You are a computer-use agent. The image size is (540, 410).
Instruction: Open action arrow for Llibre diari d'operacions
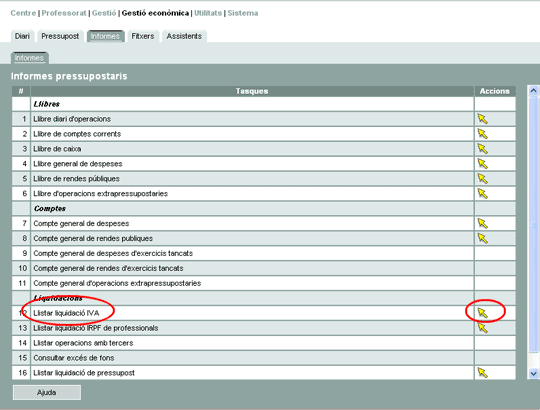click(x=483, y=119)
